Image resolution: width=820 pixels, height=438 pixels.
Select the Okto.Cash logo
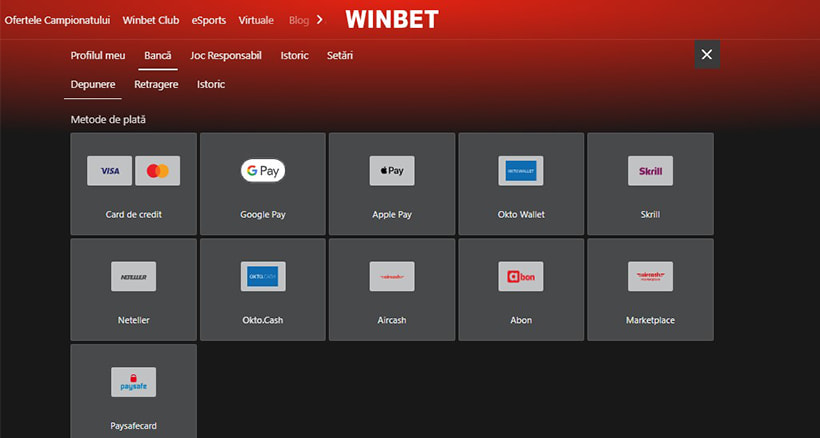click(x=263, y=276)
